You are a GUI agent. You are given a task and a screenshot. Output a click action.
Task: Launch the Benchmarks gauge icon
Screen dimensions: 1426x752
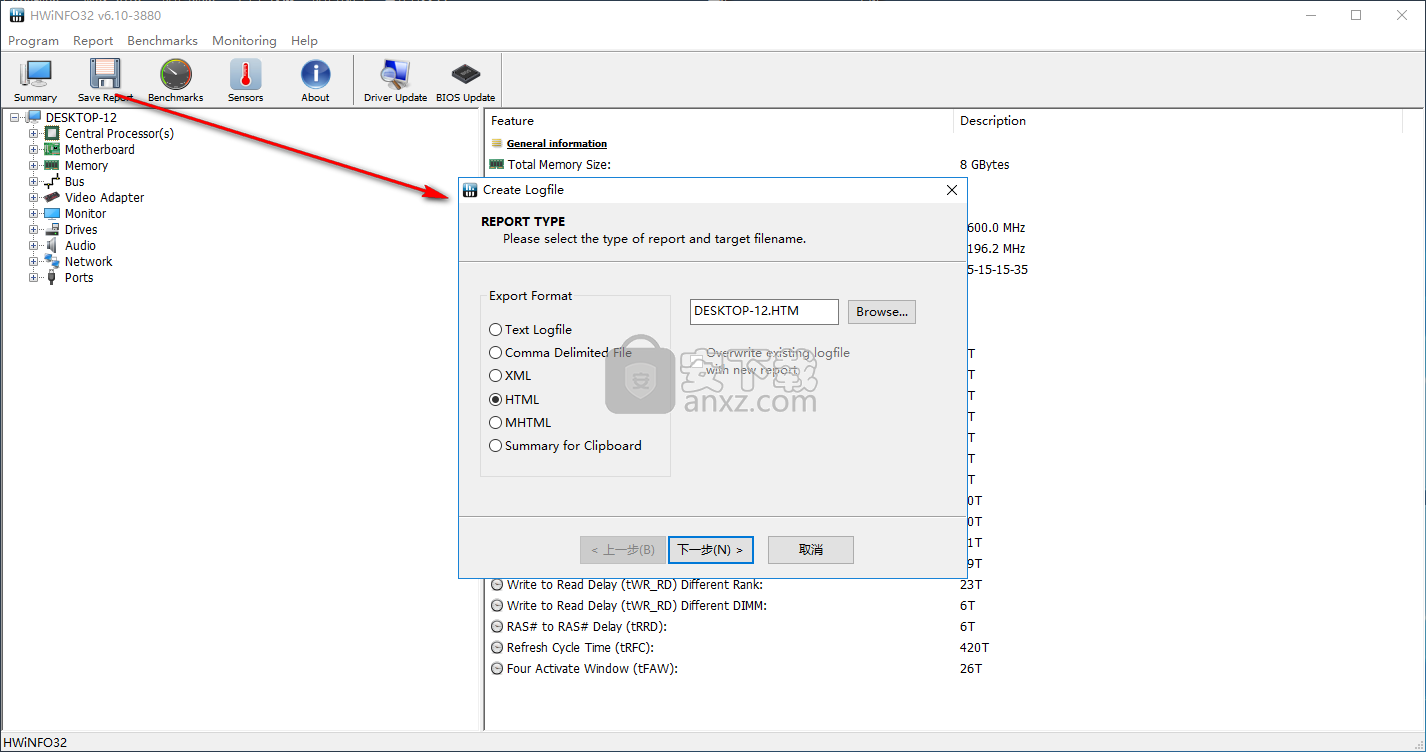[x=176, y=75]
